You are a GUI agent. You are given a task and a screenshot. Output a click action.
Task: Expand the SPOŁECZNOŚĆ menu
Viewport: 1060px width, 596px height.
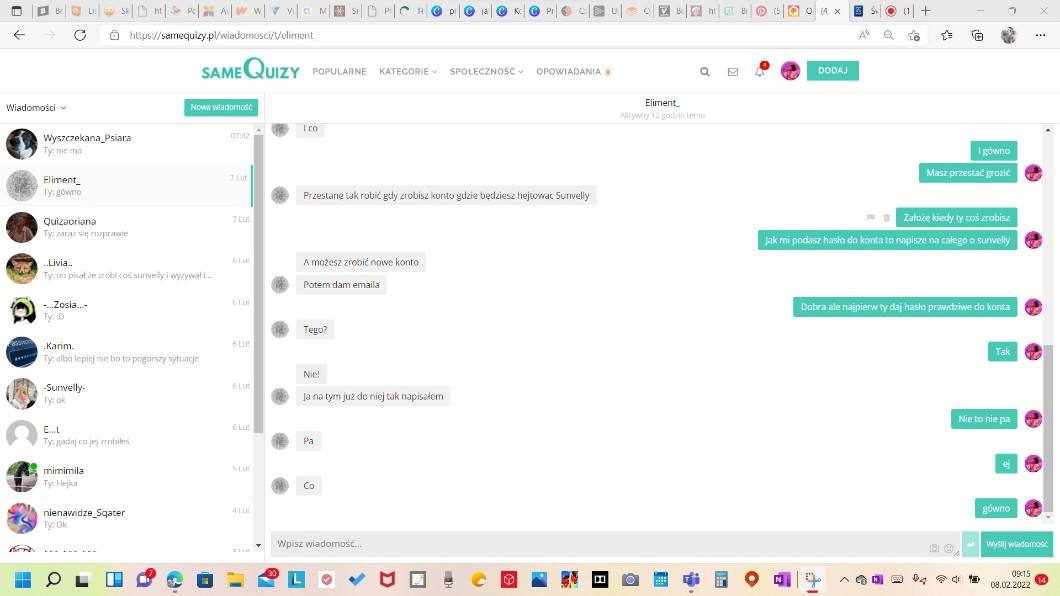486,72
